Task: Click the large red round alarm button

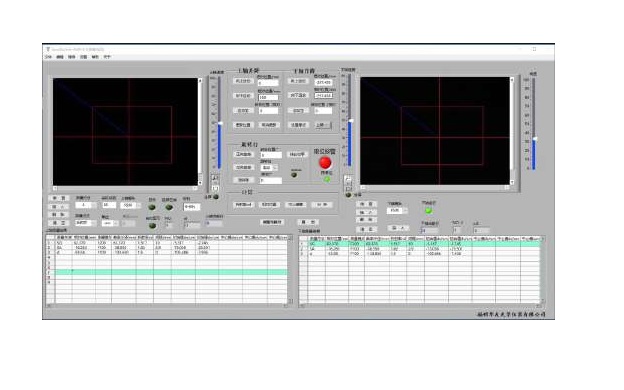Action: click(x=325, y=162)
